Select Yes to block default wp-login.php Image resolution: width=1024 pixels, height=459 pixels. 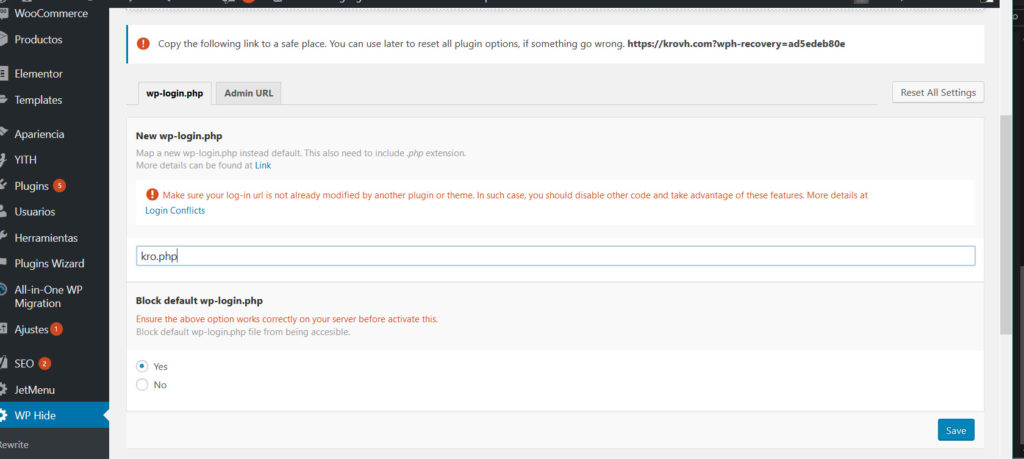click(142, 366)
